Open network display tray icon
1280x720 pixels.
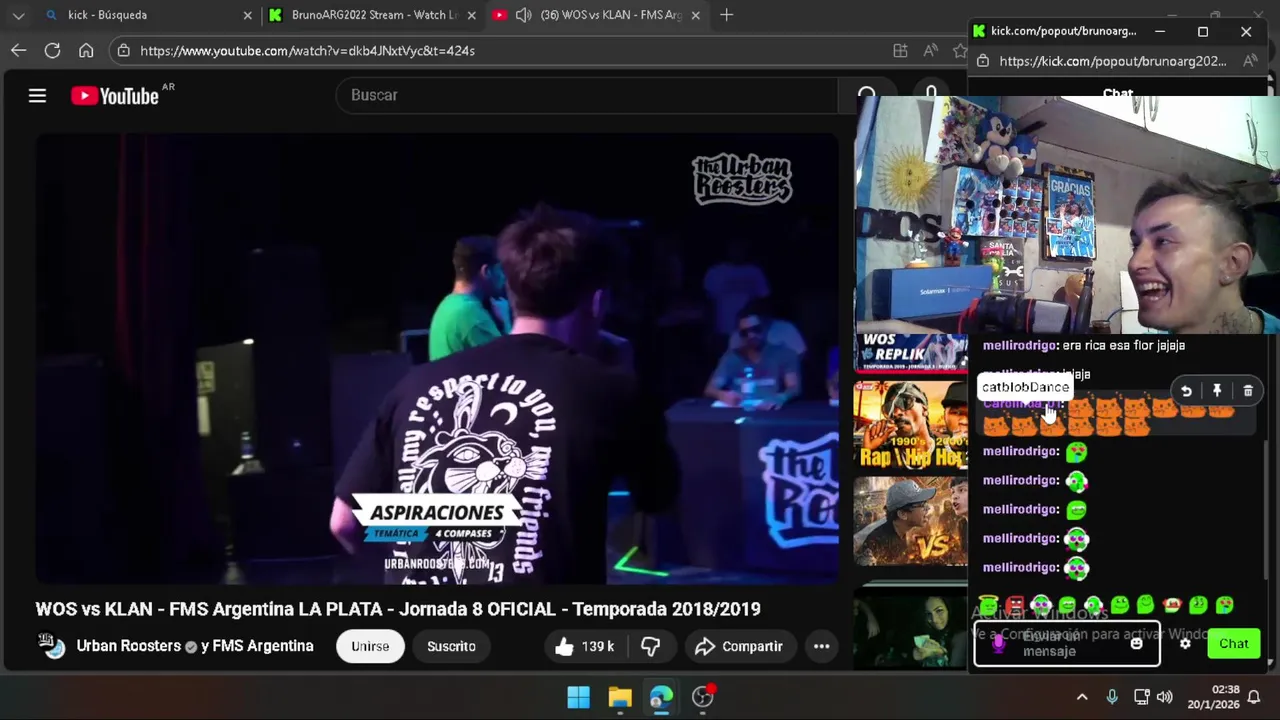coord(1141,697)
